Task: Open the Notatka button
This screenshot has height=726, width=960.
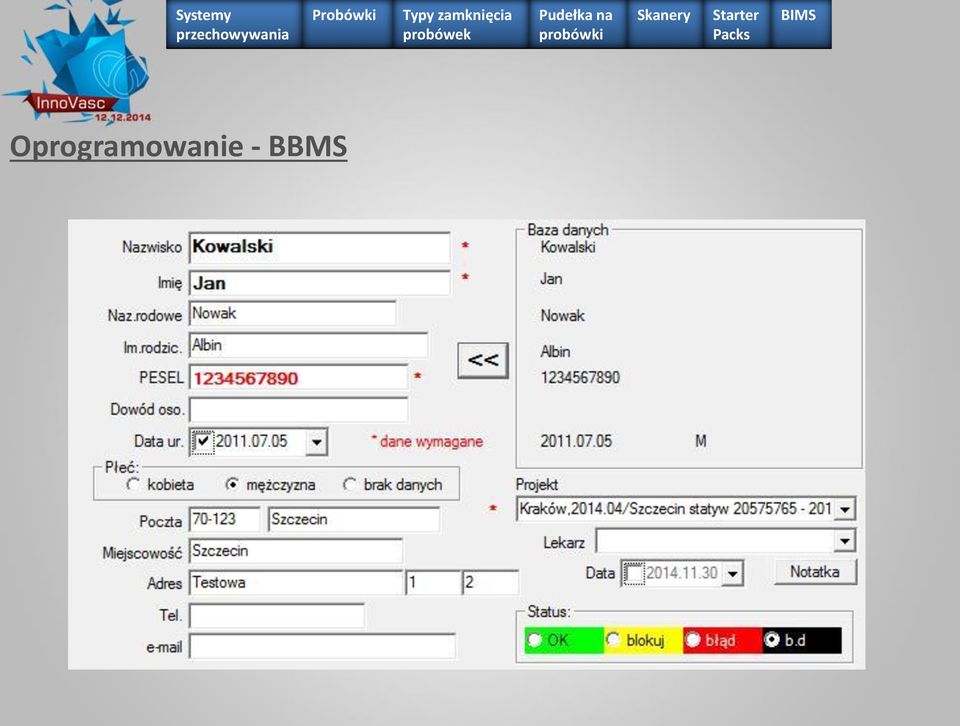Action: [x=815, y=572]
